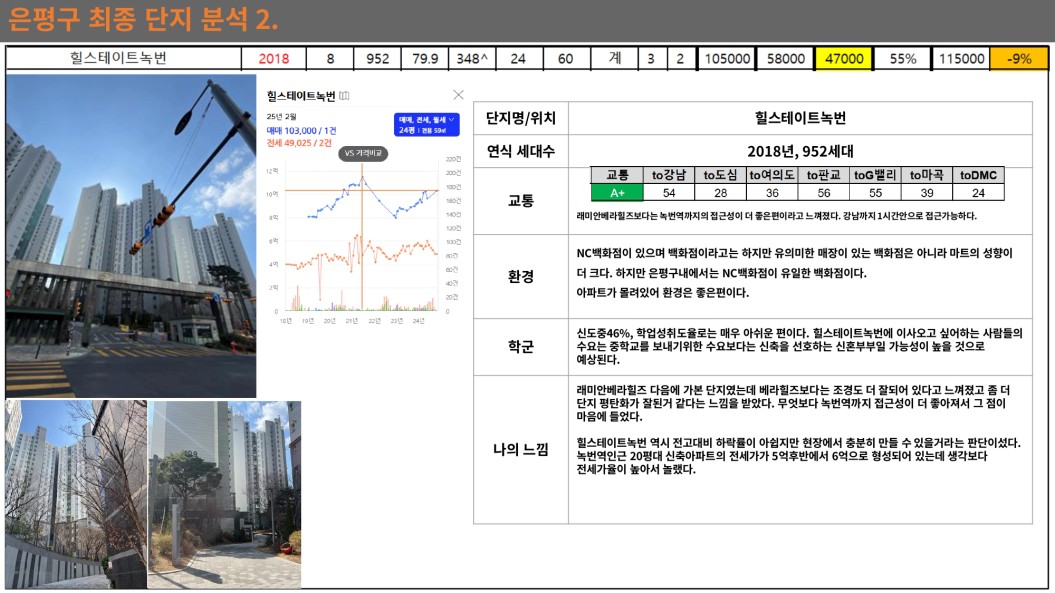Screen dimensions: 1055x593
Task: Select the 79.9 cell
Action: 425,59
